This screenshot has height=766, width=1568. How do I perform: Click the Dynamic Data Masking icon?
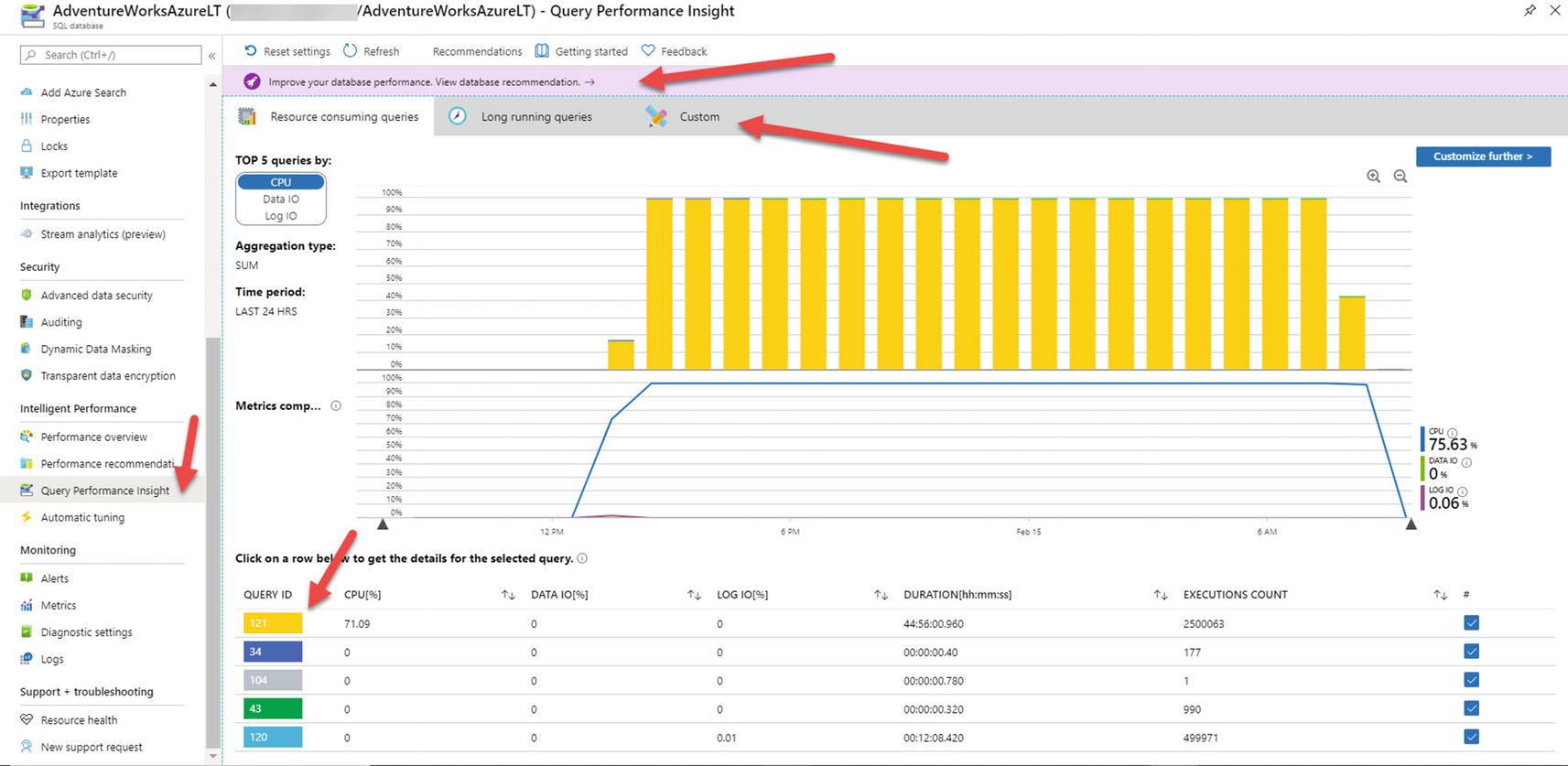(27, 348)
